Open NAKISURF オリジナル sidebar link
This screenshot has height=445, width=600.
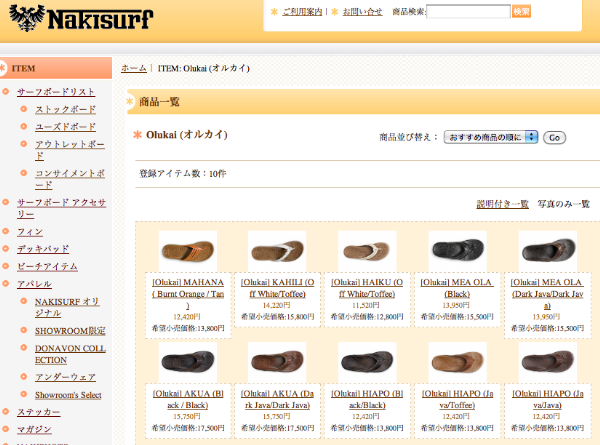[x=67, y=307]
